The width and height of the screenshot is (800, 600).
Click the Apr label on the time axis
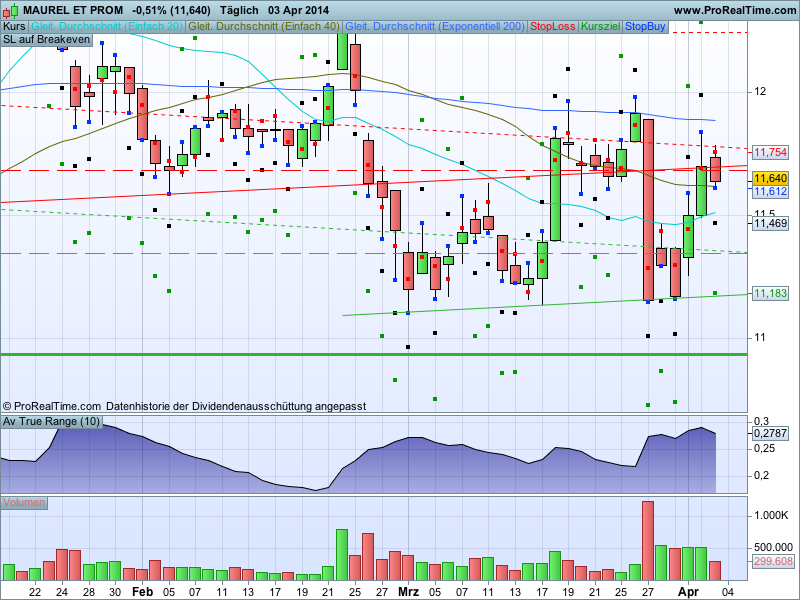[688, 592]
